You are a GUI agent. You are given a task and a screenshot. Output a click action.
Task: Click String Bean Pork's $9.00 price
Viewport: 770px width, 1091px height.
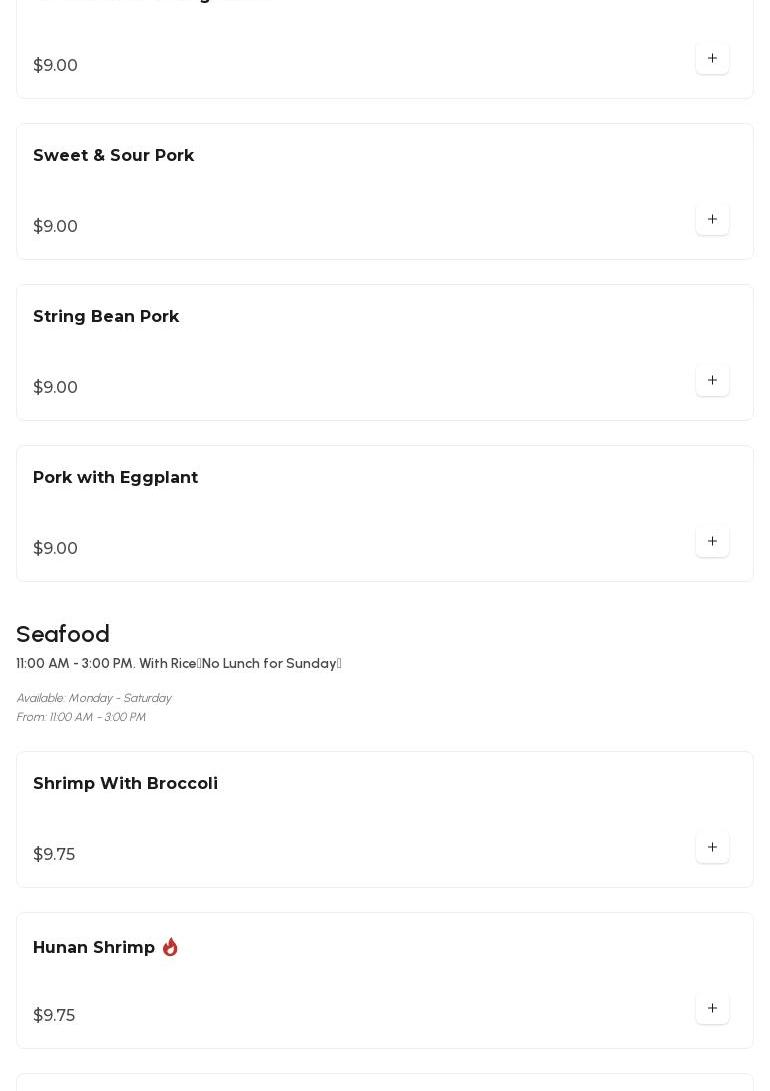(x=55, y=388)
